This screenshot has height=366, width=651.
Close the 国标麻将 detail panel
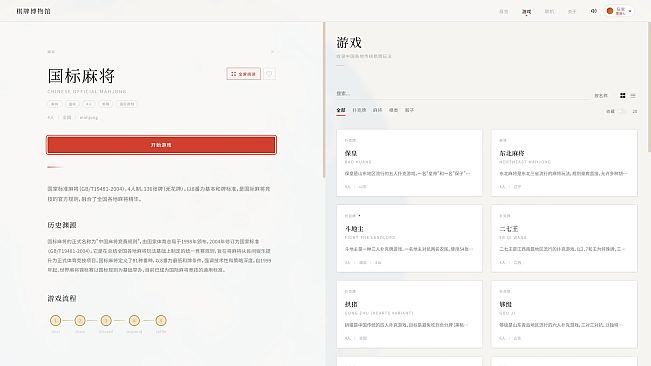point(272,52)
